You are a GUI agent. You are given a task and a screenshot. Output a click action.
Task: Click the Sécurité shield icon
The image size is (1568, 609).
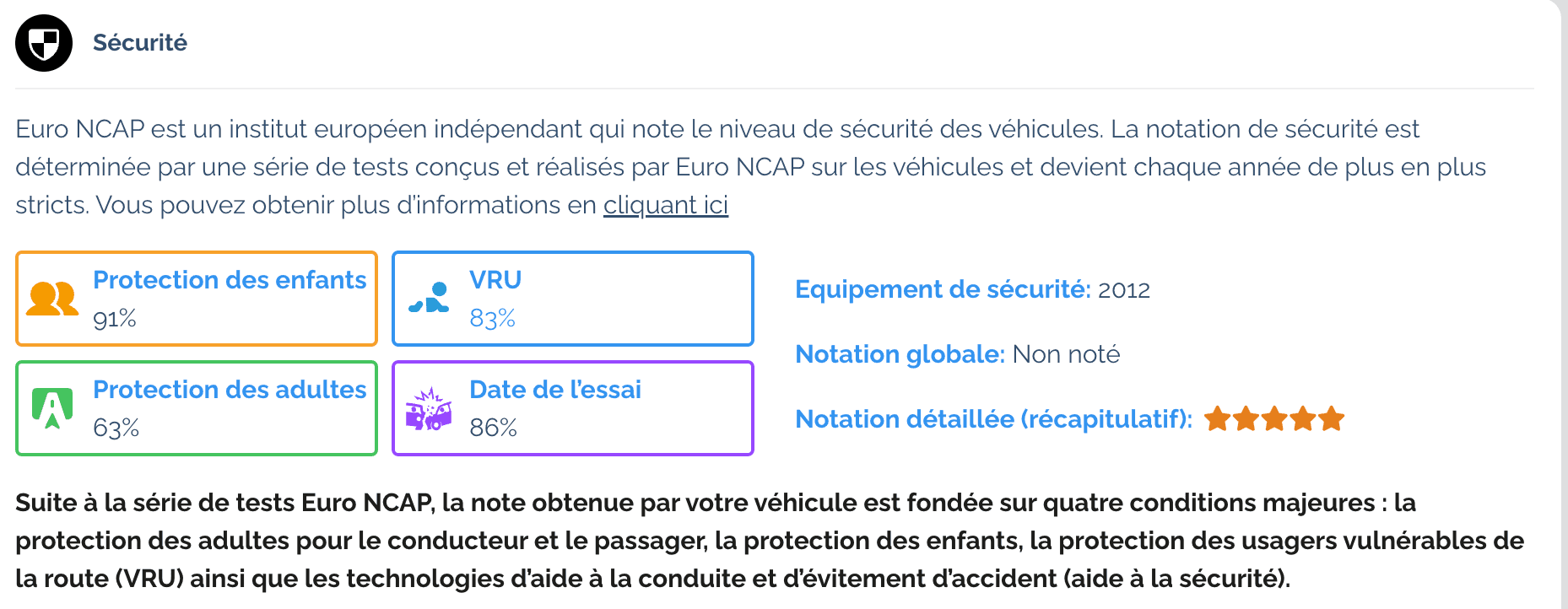[x=42, y=42]
